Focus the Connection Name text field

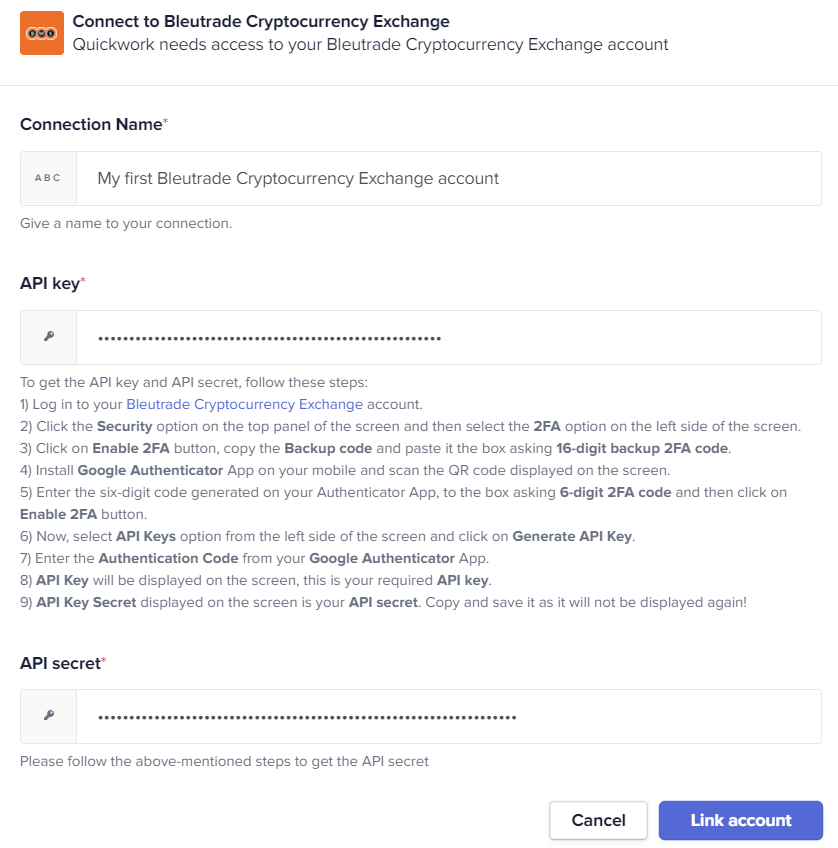(449, 178)
